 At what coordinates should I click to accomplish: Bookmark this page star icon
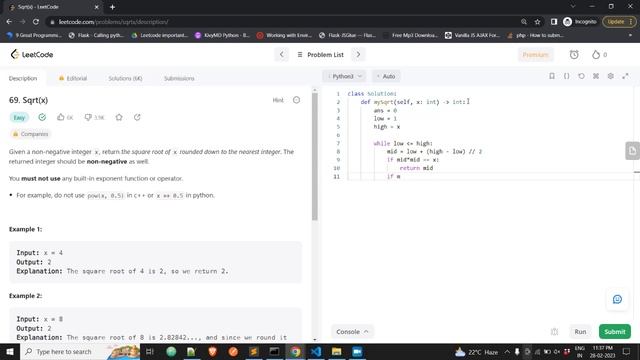pos(538,22)
